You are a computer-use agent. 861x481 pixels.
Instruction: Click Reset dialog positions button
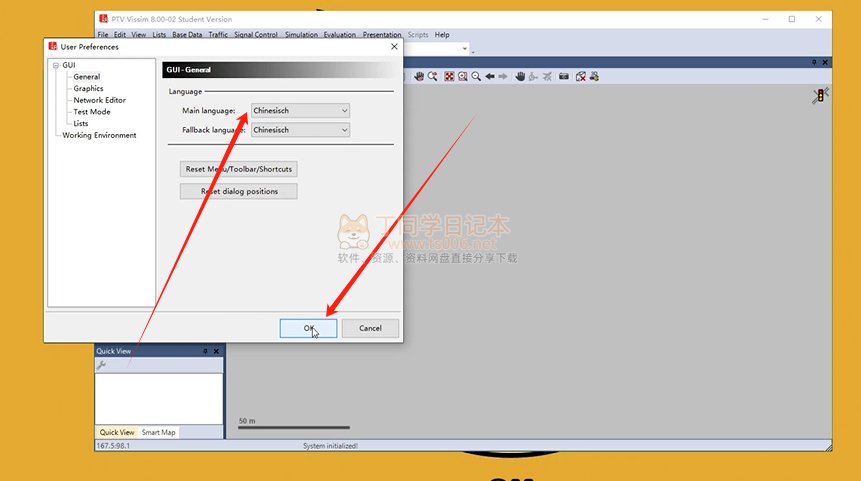239,191
